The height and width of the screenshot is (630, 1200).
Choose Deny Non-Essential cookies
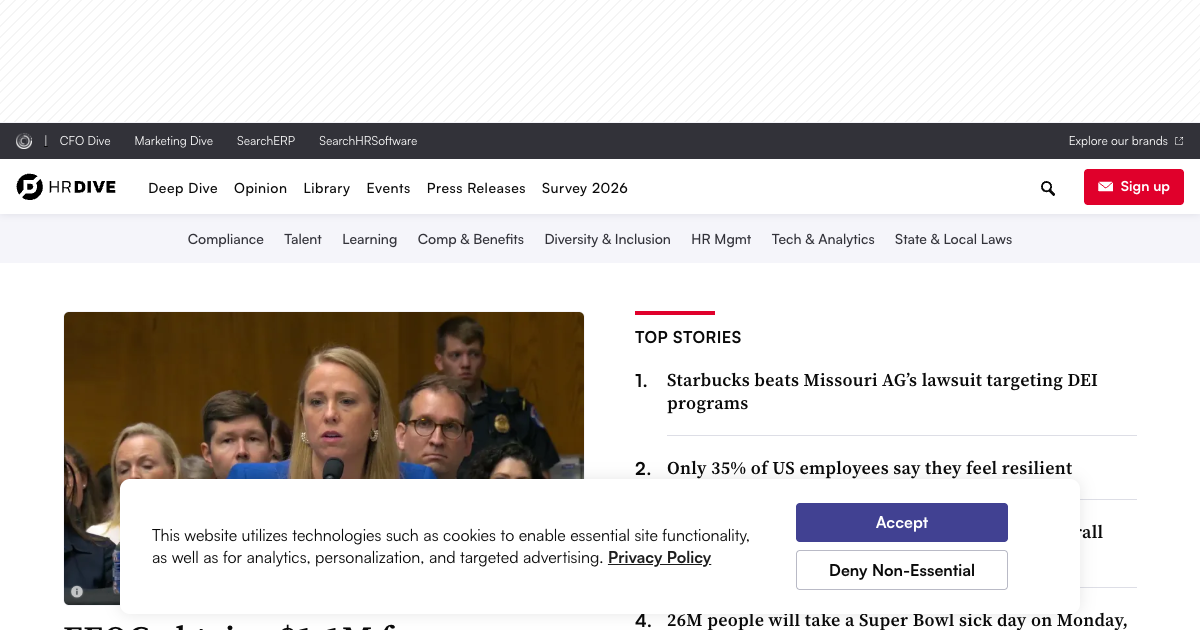(901, 570)
